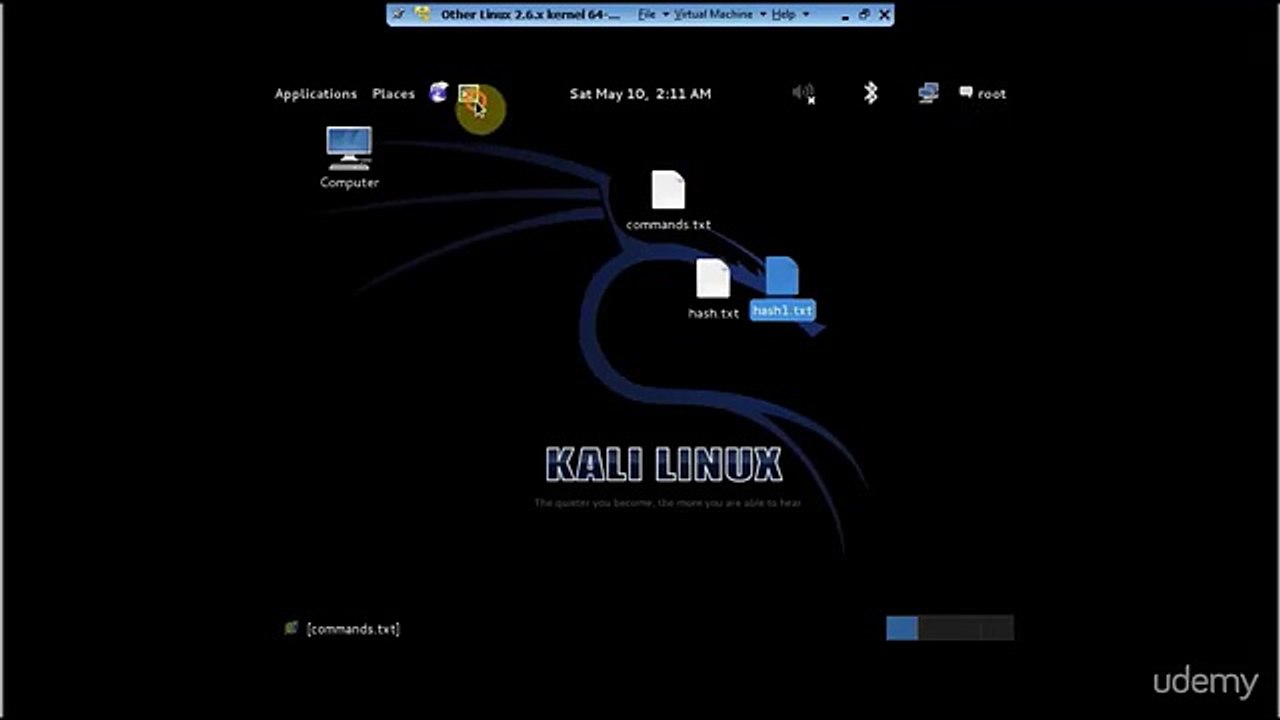Open the Applications menu
1280x720 pixels.
point(316,93)
